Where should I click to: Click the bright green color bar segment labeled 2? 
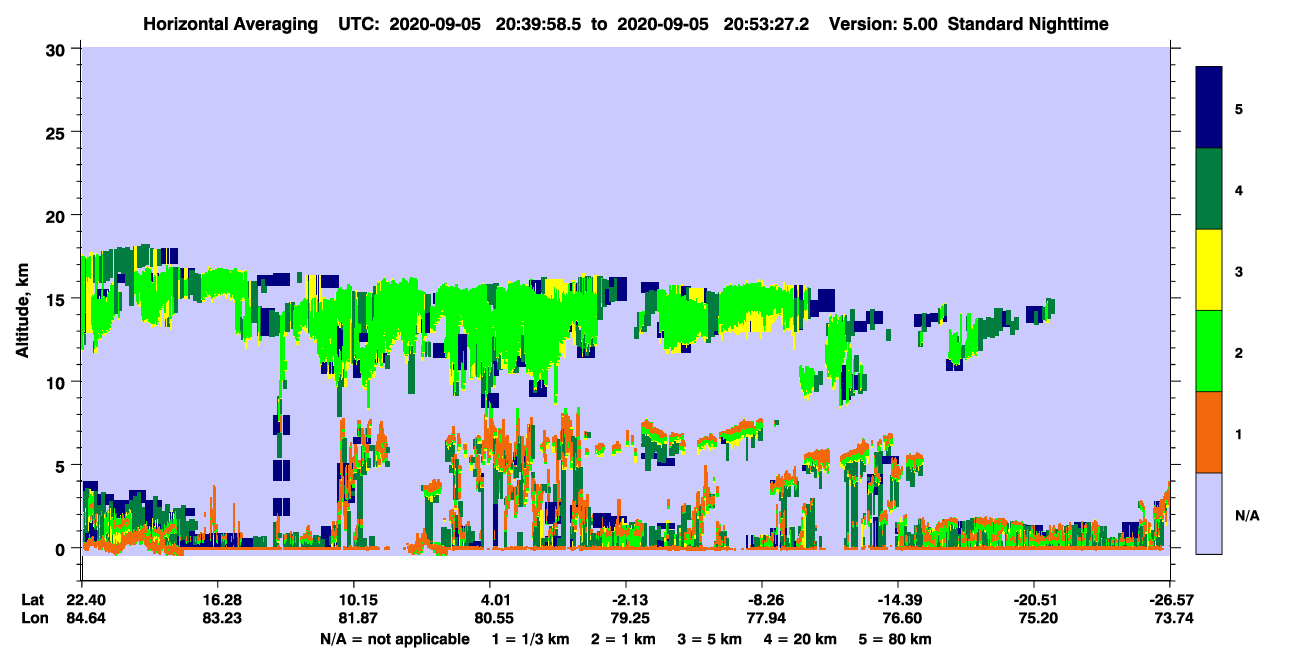click(1209, 351)
